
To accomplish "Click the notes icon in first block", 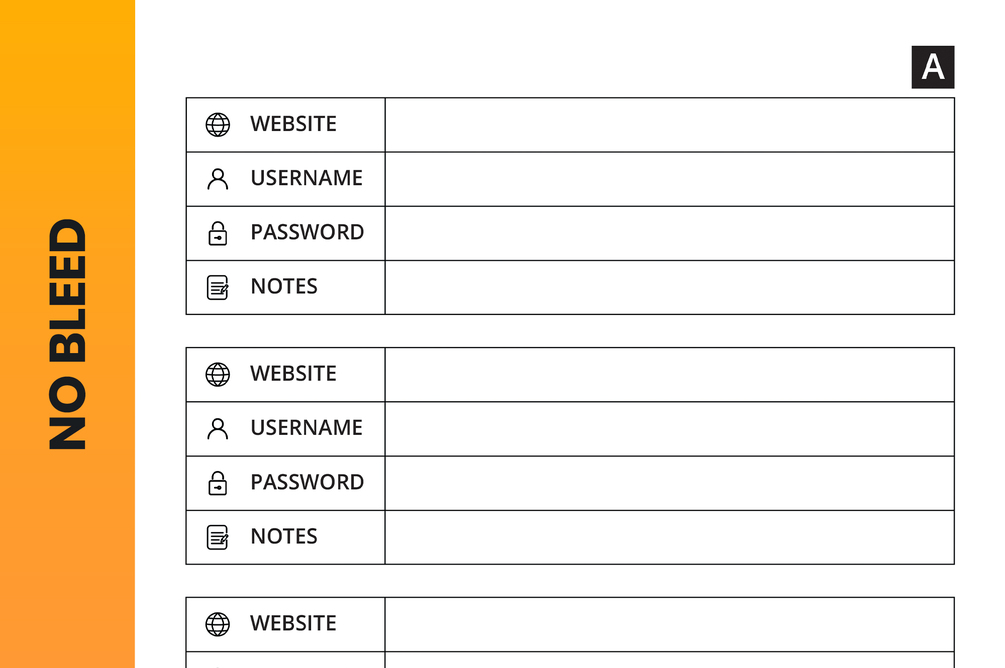I will point(217,287).
